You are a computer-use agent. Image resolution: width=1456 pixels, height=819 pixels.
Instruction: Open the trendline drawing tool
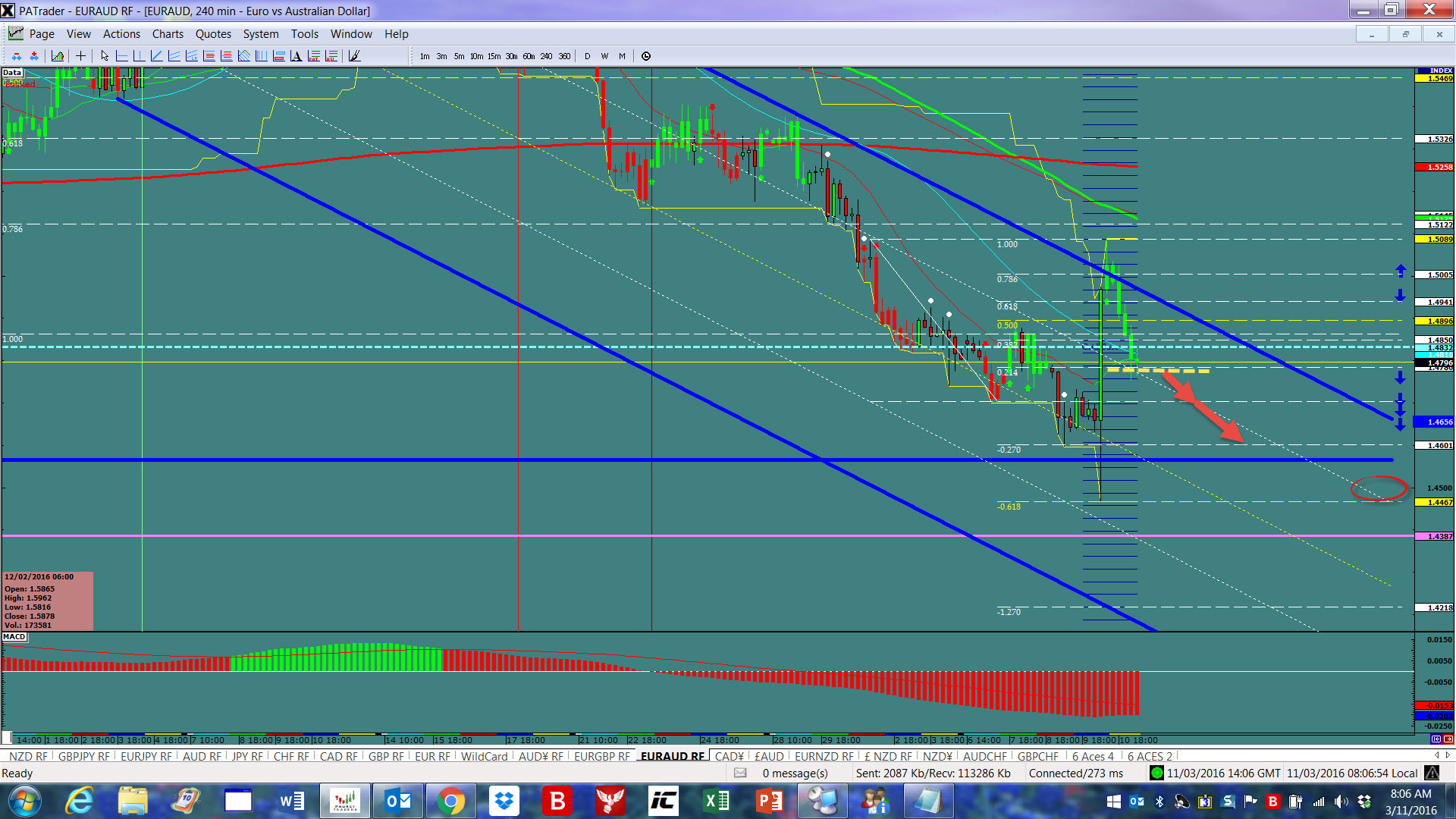[156, 55]
